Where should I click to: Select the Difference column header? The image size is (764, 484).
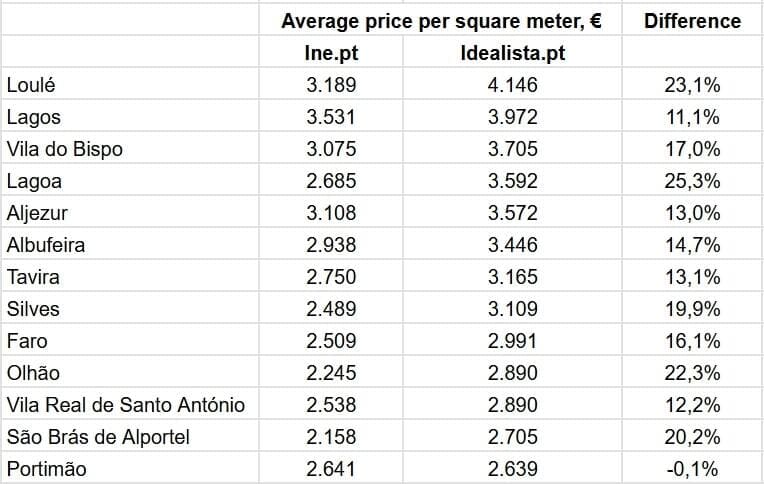coord(692,21)
